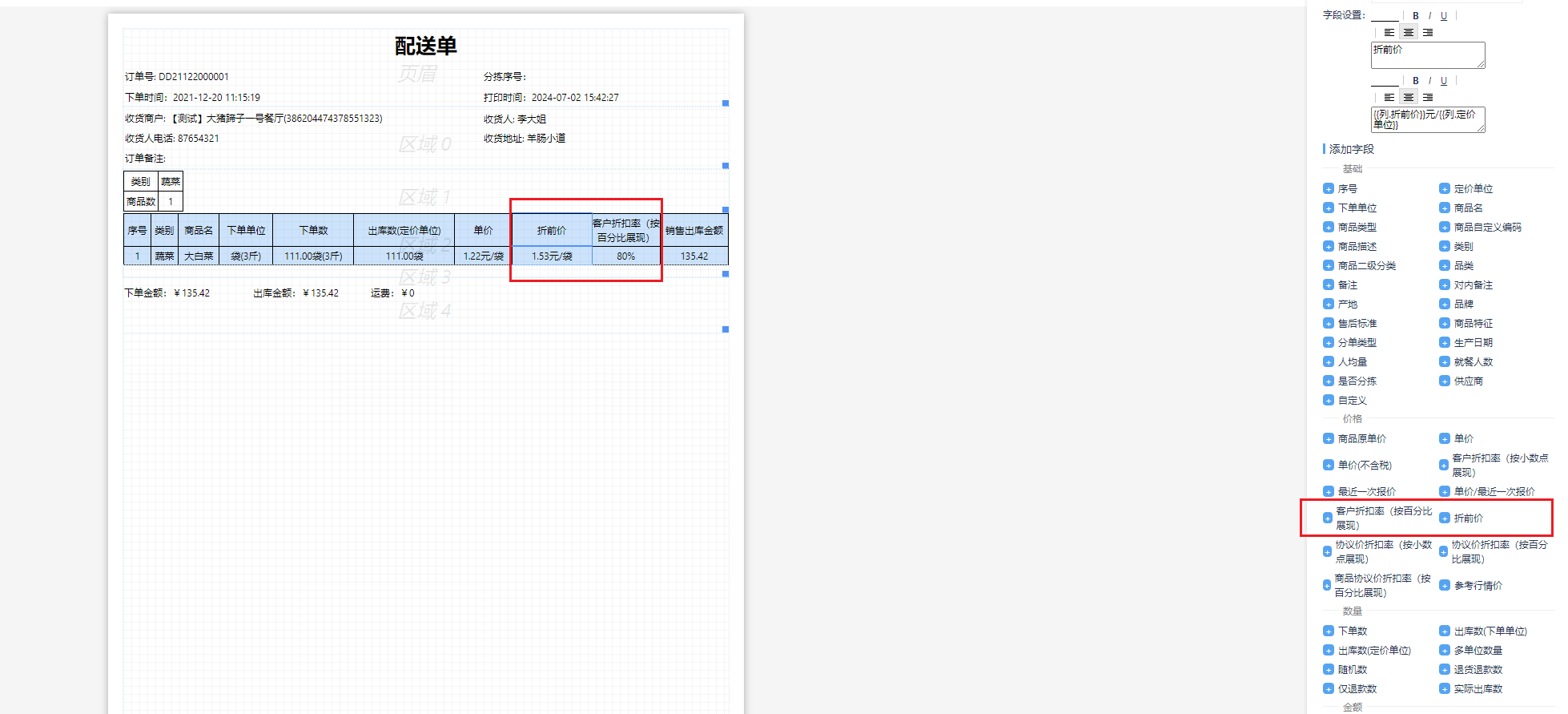Add the 实际出库数 field
1568x714 pixels.
coord(1445,689)
